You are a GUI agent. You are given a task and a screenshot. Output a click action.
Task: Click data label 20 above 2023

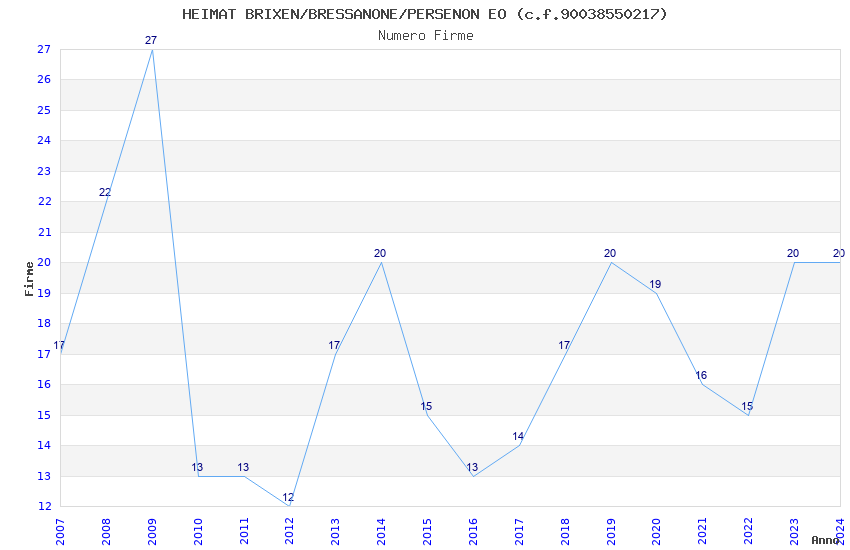click(793, 254)
